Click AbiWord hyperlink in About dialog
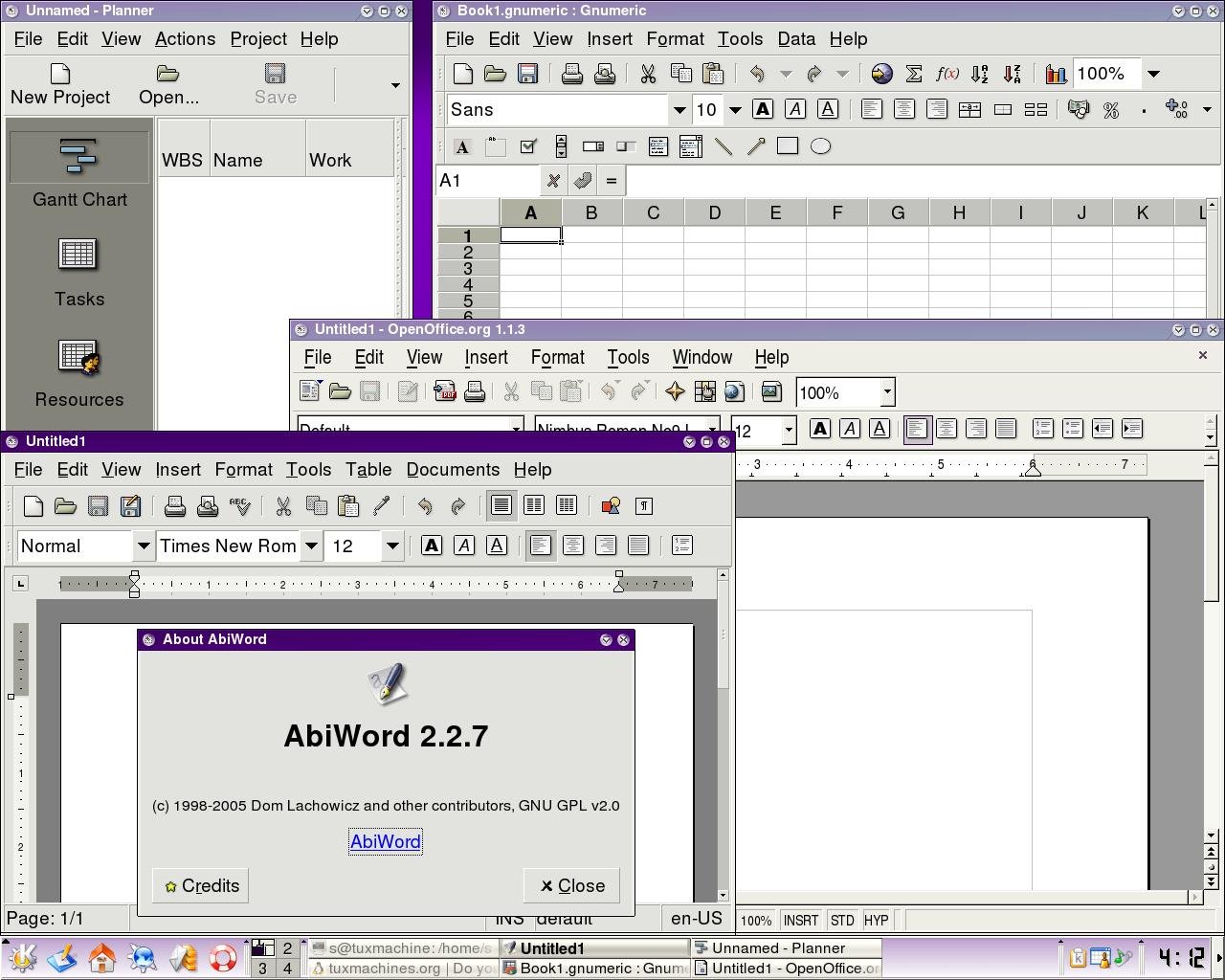The image size is (1225, 980). [x=386, y=842]
